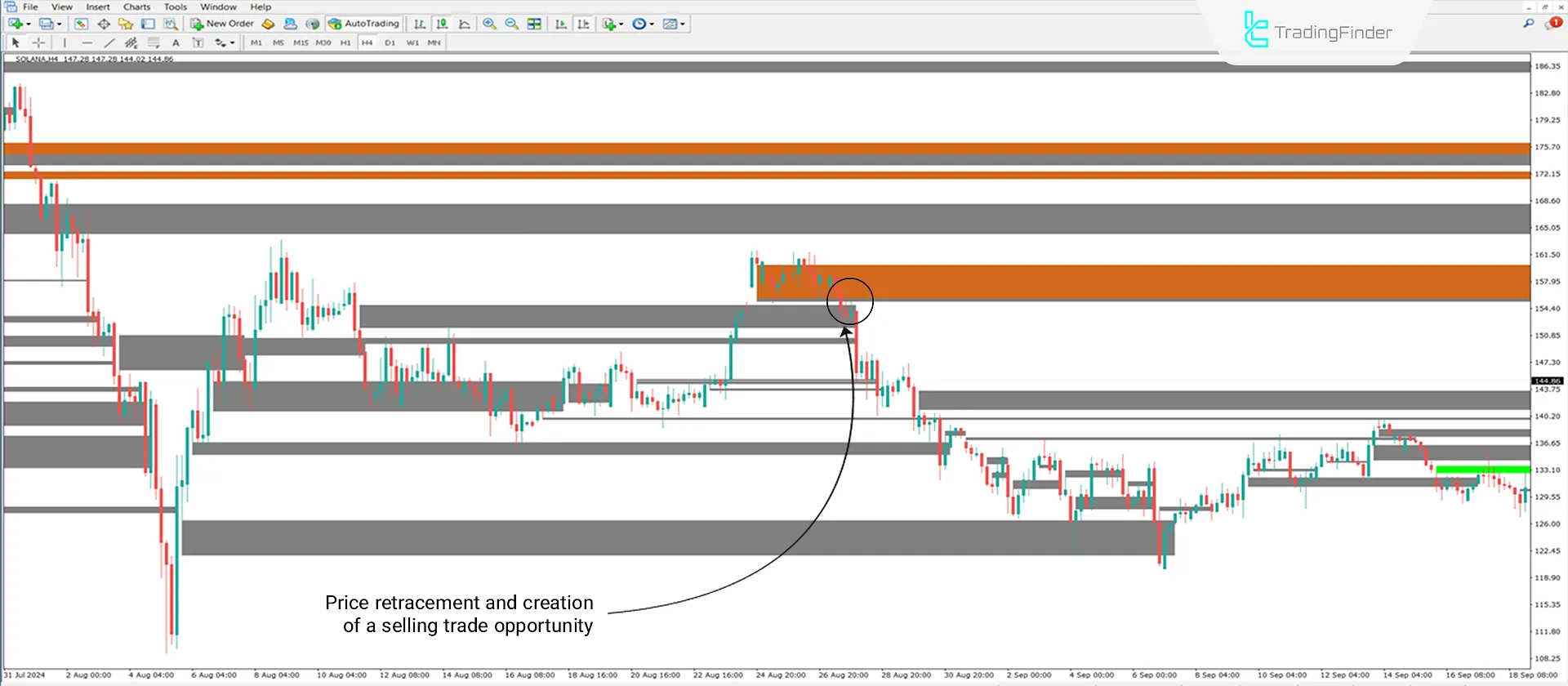Viewport: 1568px width, 686px height.
Task: Expand the New Chart dropdown arrow
Action: (29, 24)
